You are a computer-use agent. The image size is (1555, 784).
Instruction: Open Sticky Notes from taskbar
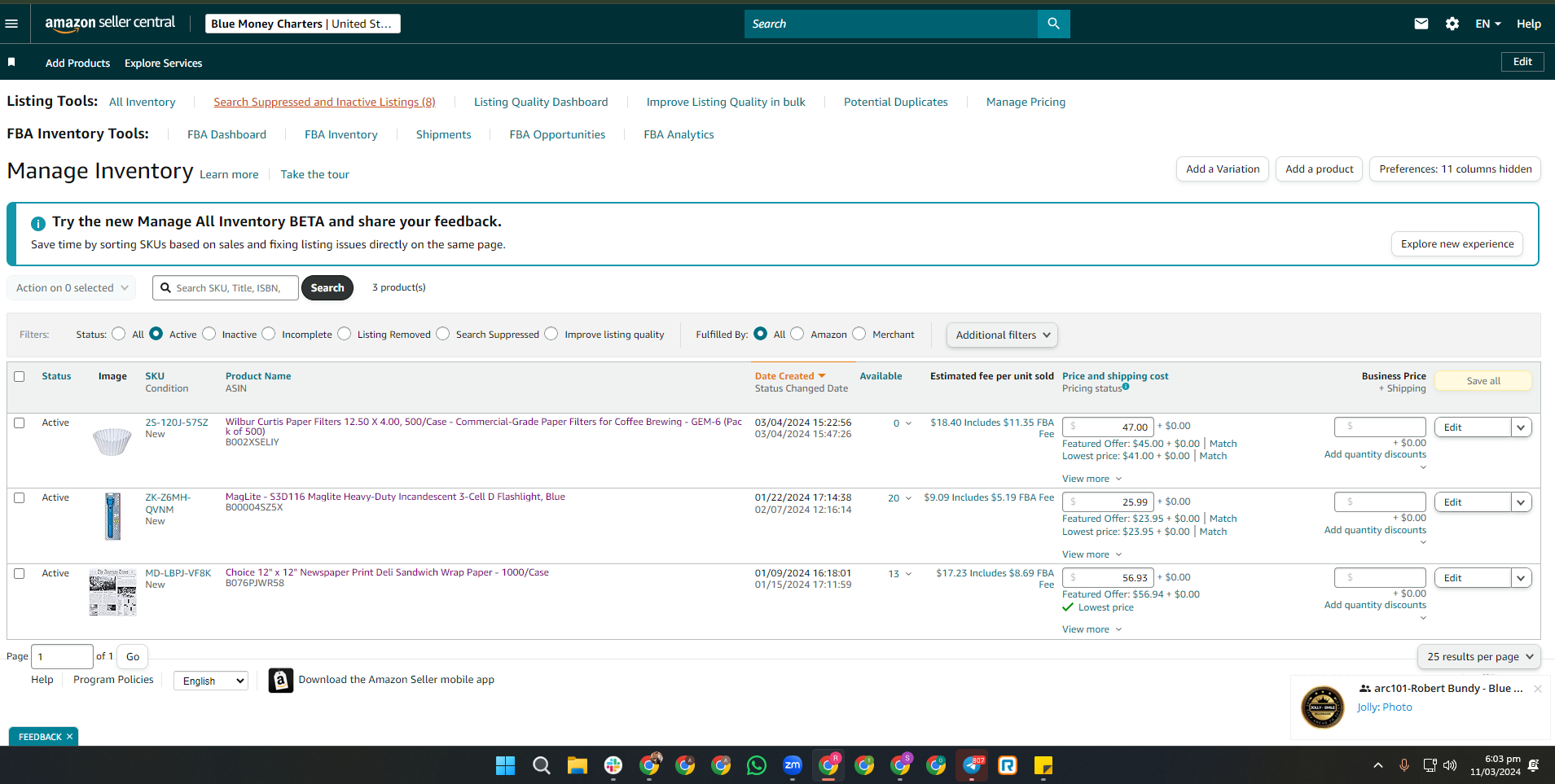click(1043, 765)
